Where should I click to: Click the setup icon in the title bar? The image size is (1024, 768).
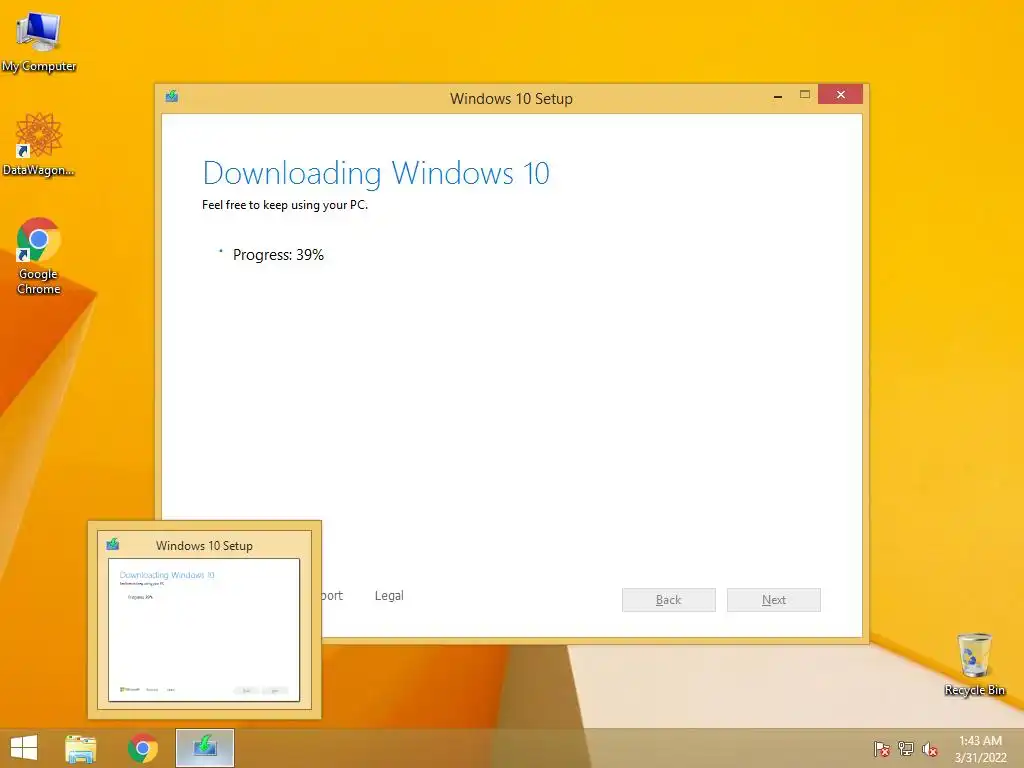pyautogui.click(x=172, y=97)
